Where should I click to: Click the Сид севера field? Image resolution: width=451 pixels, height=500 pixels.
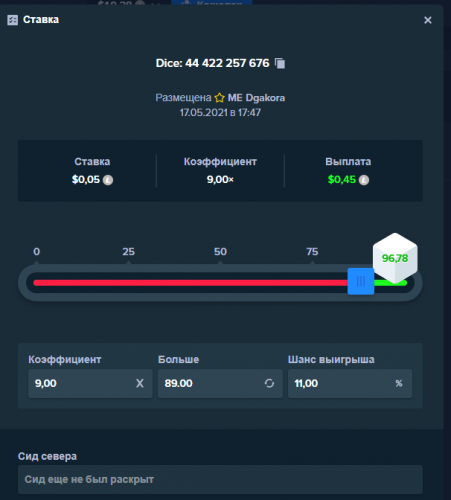pos(220,479)
